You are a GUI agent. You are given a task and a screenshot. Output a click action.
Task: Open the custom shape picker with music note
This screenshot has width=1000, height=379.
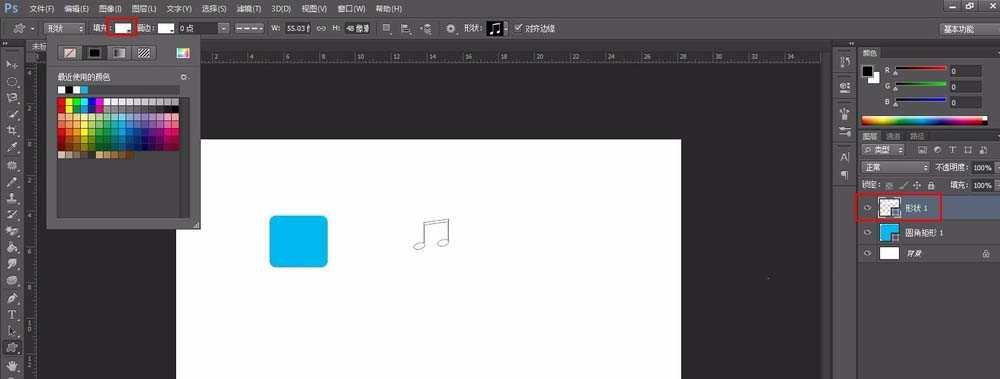496,28
